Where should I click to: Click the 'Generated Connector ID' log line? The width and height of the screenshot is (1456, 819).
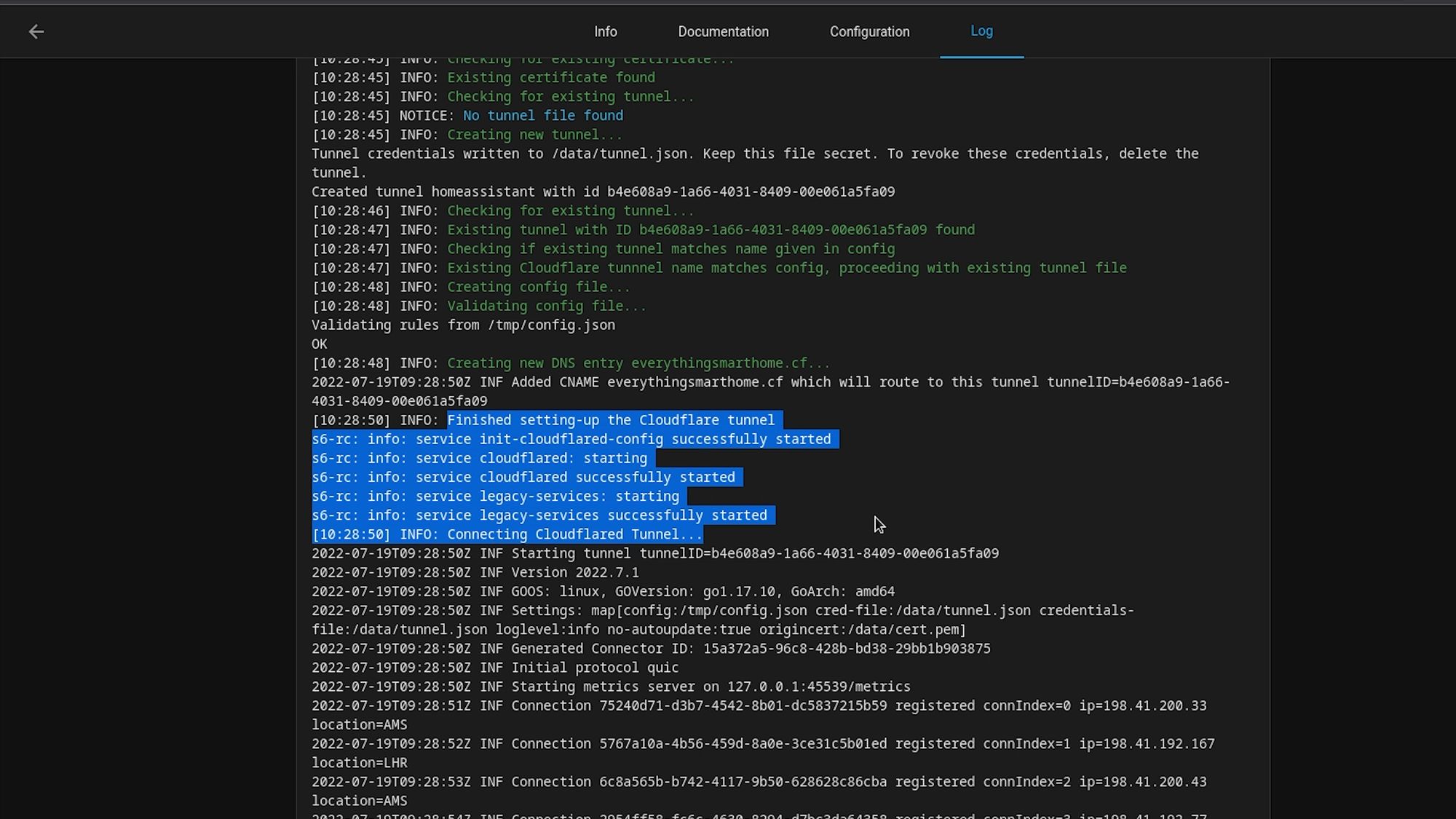click(651, 649)
